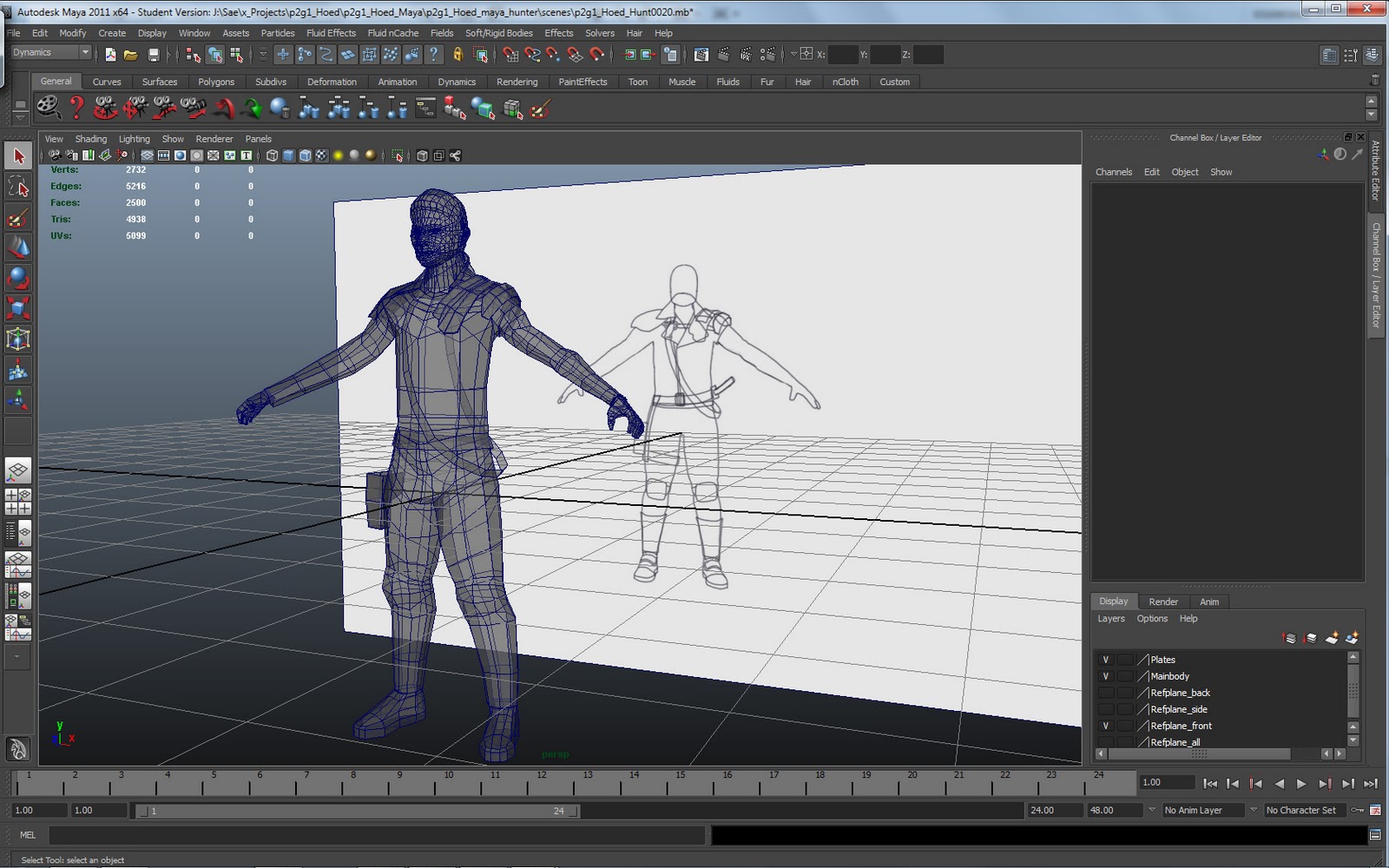
Task: Open the Attribute Editor via its sidebar button
Action: point(1374,174)
